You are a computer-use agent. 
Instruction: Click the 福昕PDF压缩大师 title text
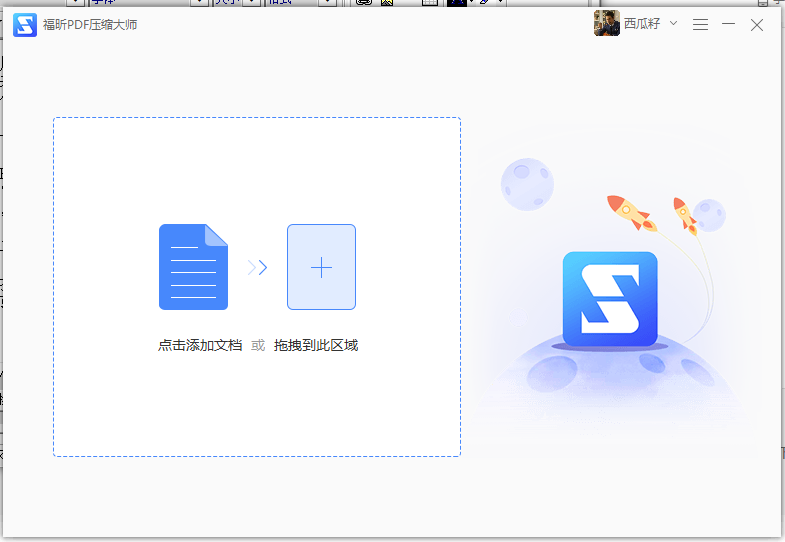pos(90,25)
